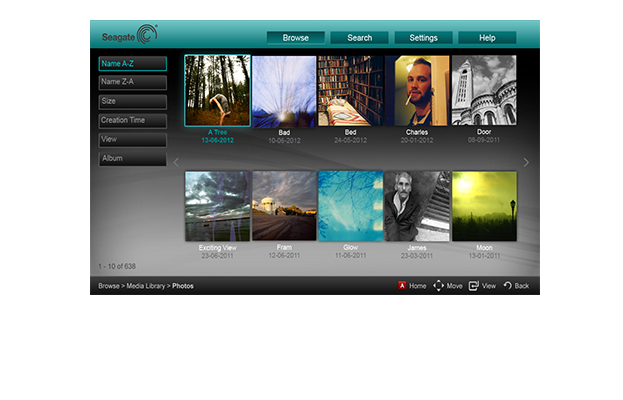Screen dimensions: 623x400
Task: Sort photos by Name A-Z
Action: (132, 63)
